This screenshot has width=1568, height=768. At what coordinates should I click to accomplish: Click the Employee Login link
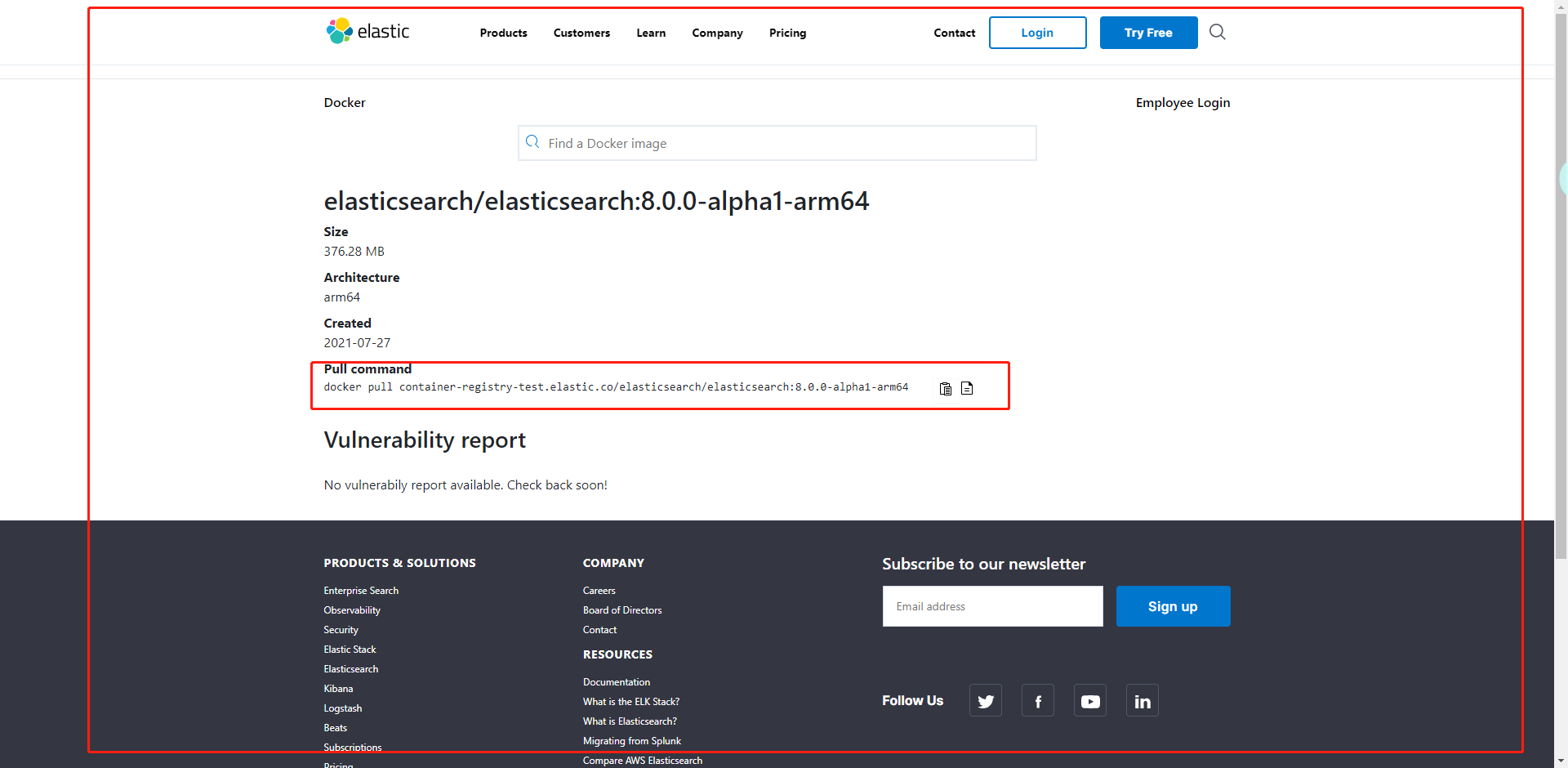pyautogui.click(x=1183, y=103)
